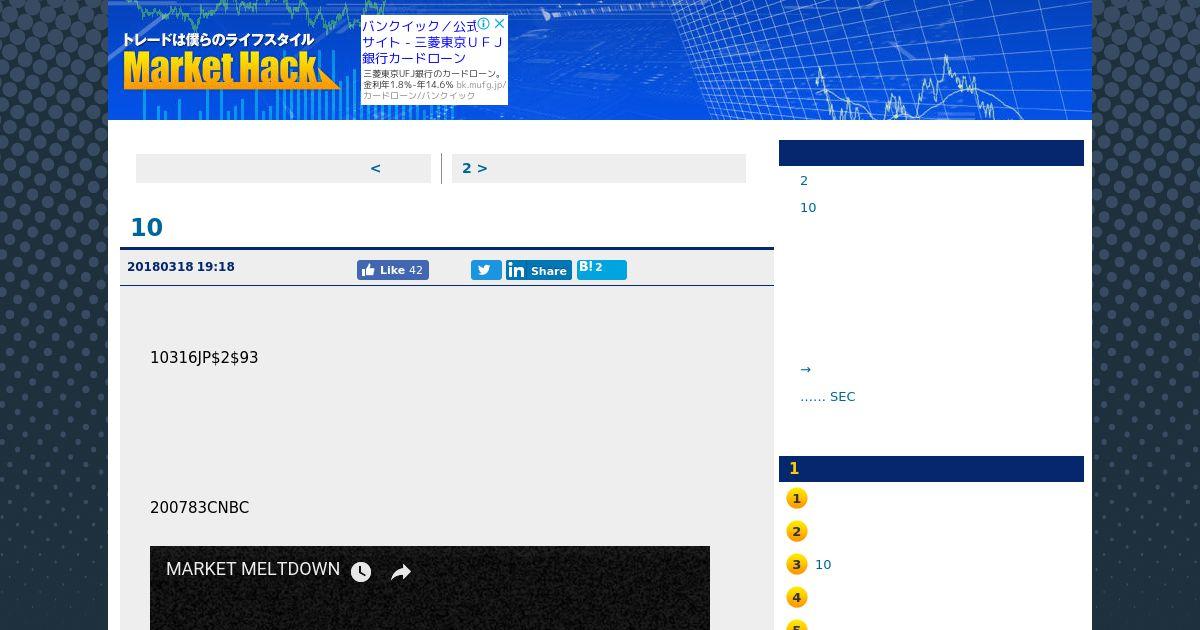Open the ranked article '10' at rank 3
The width and height of the screenshot is (1200, 630).
823,565
